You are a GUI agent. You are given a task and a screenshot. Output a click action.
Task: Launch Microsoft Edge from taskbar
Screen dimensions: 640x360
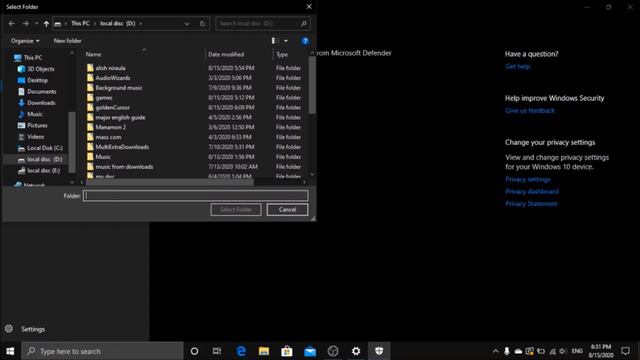[241, 351]
